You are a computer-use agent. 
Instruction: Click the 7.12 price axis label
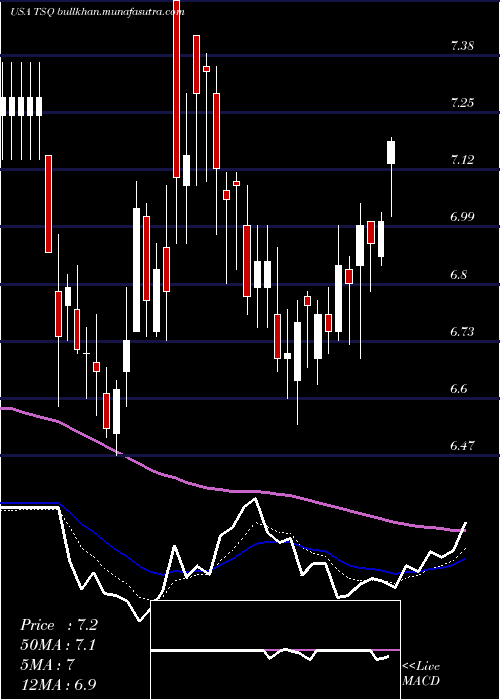[462, 160]
